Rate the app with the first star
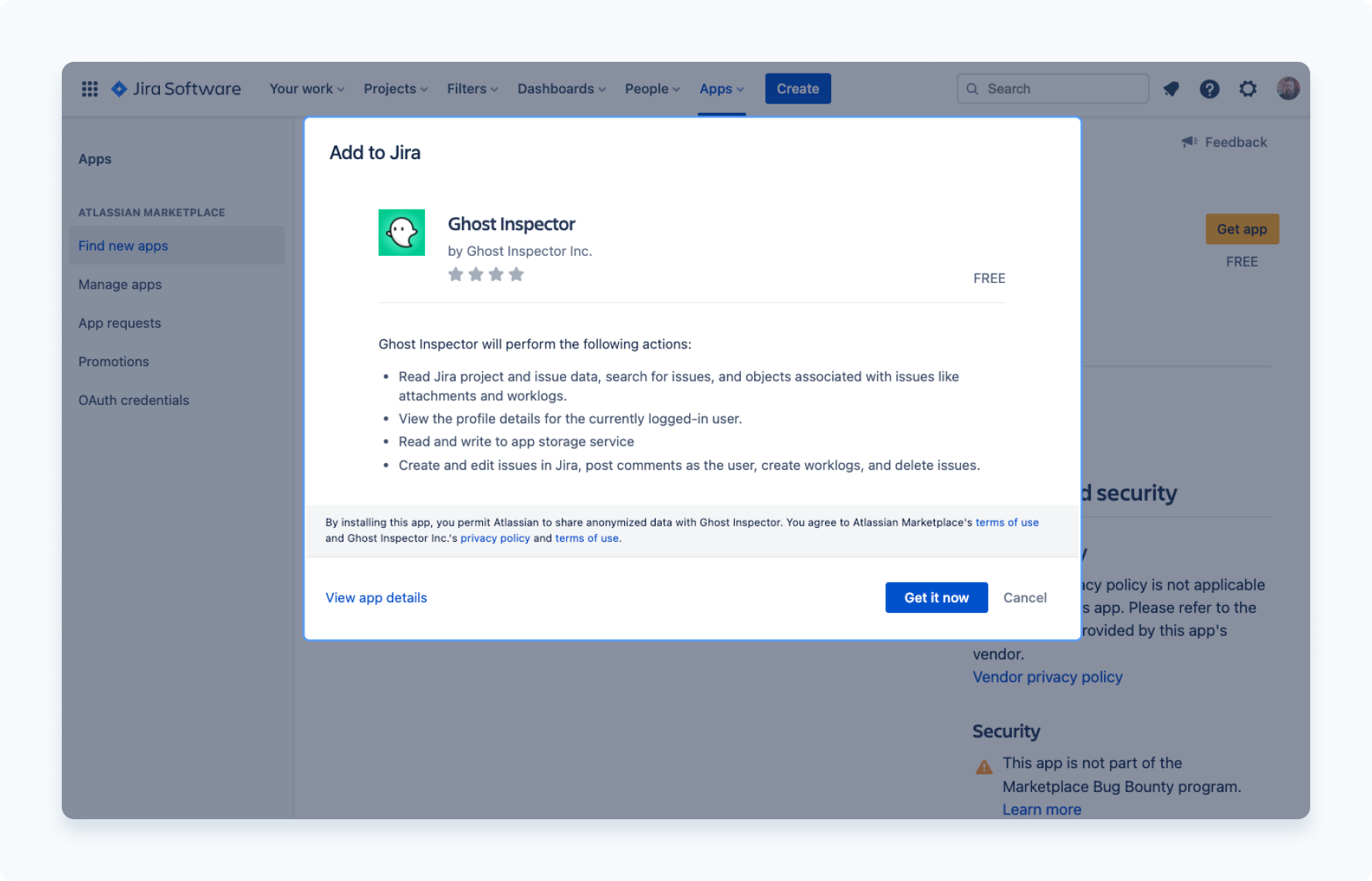The image size is (1372, 881). [456, 274]
